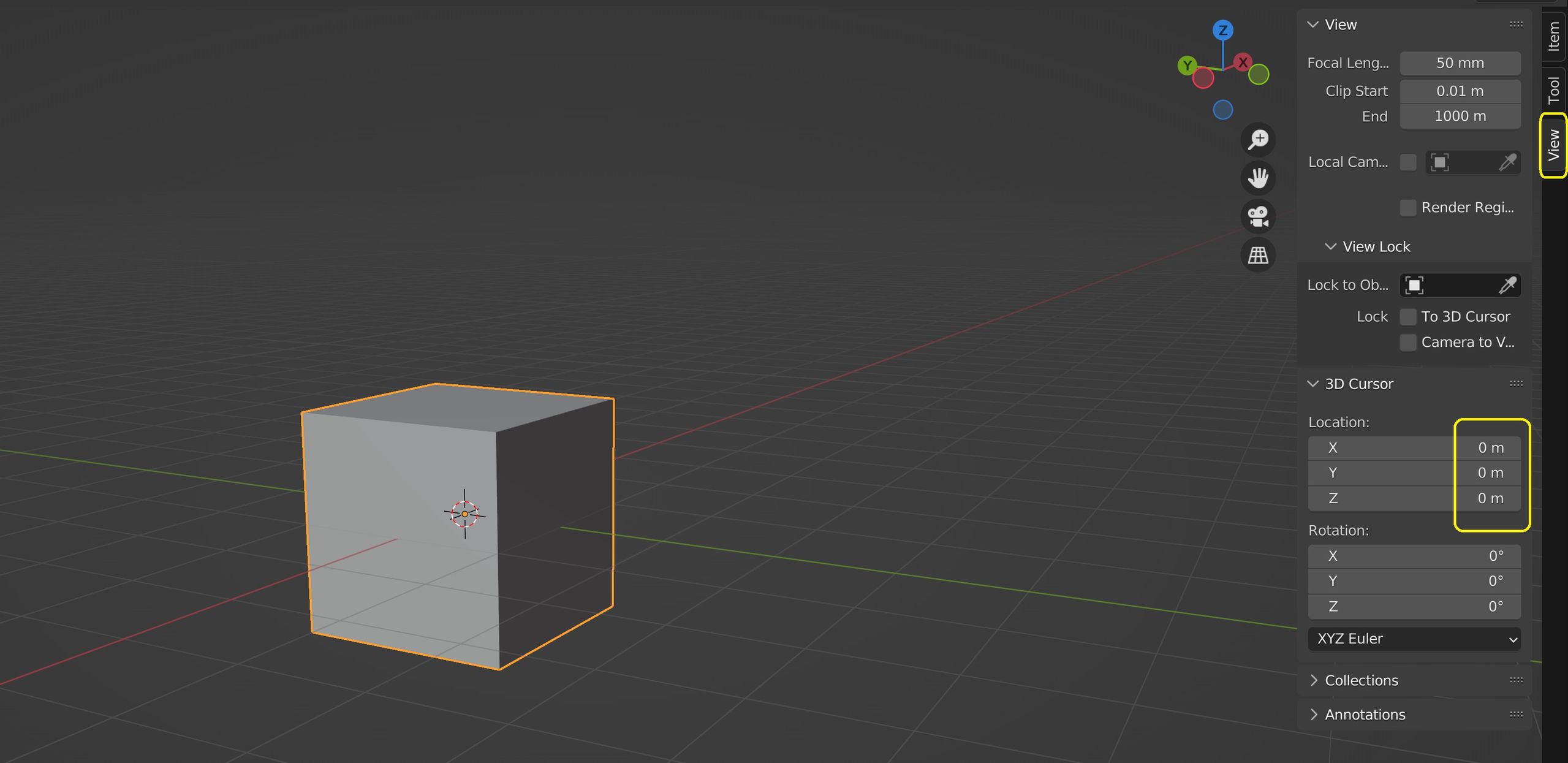
Task: Adjust the Focal Length value slider
Action: point(1460,63)
